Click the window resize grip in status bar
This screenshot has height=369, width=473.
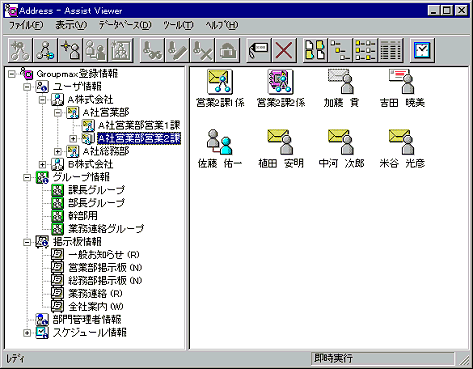pyautogui.click(x=463, y=360)
